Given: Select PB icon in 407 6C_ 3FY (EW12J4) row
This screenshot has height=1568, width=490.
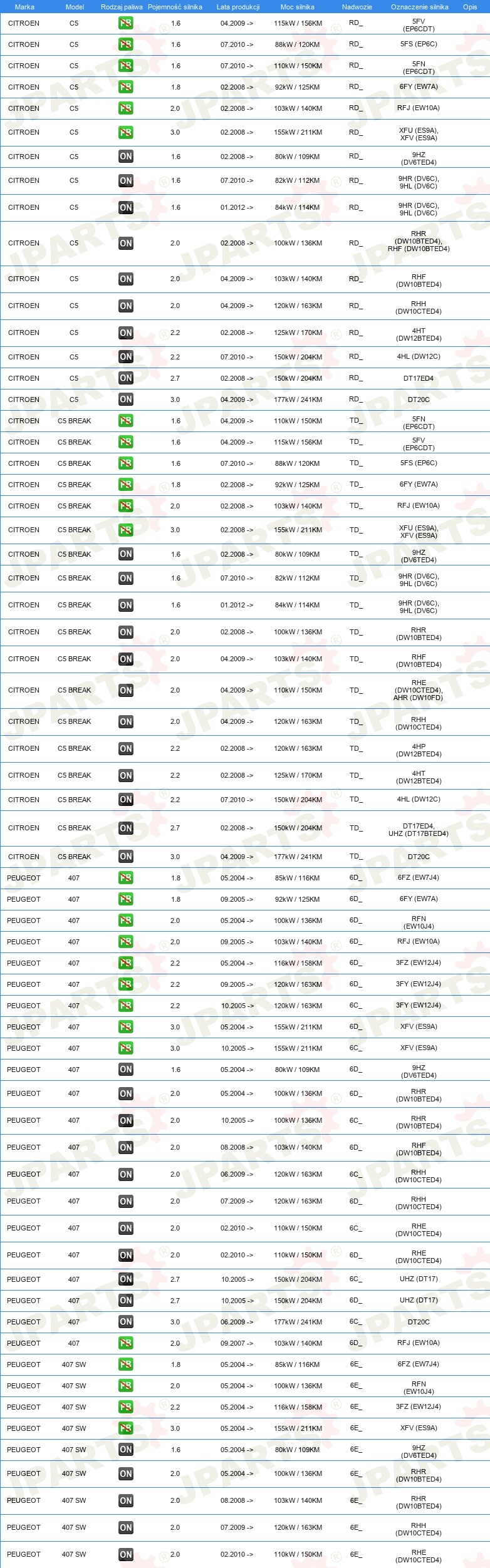Looking at the screenshot, I should 126,1006.
